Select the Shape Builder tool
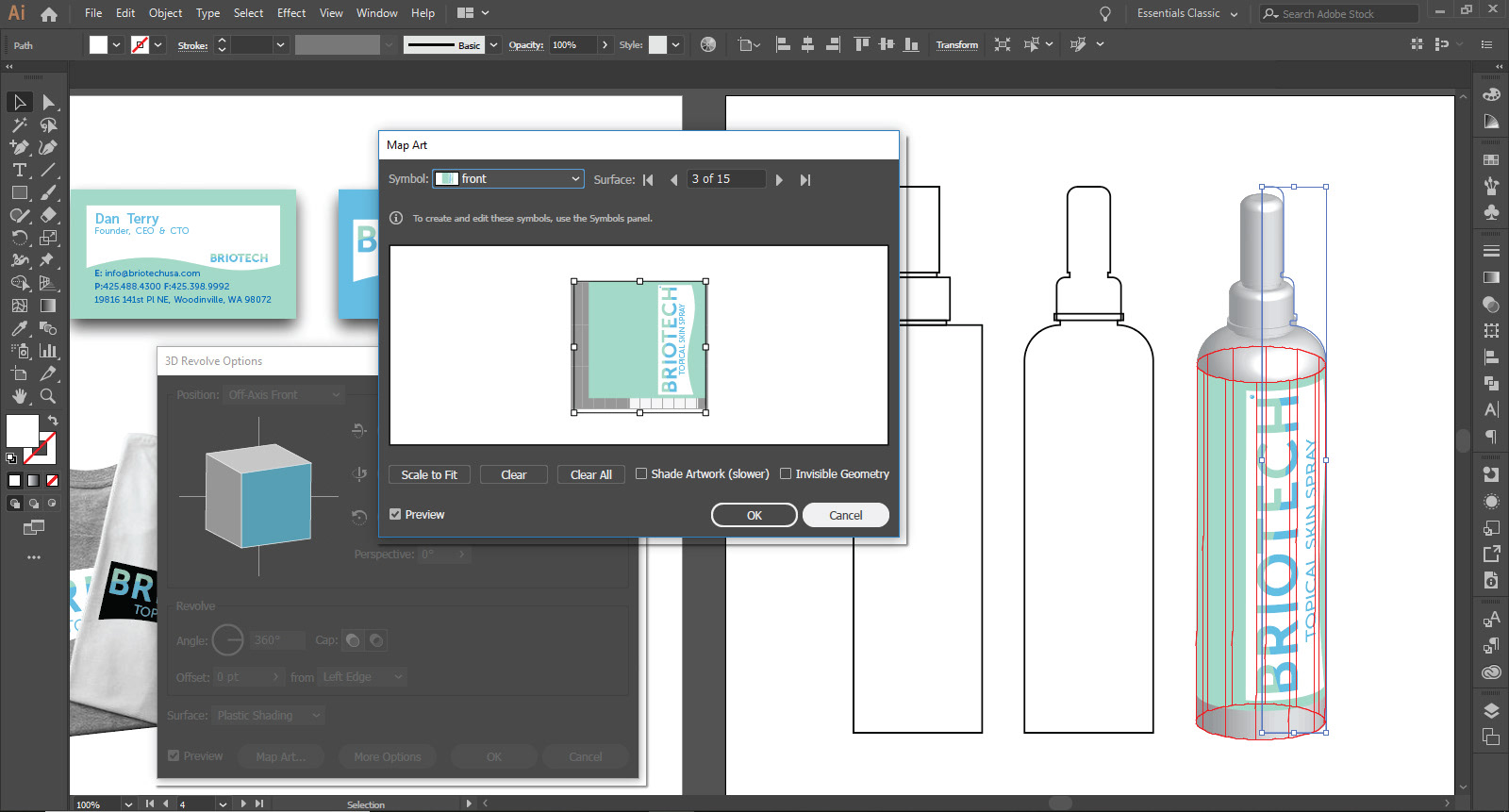1509x812 pixels. [20, 283]
